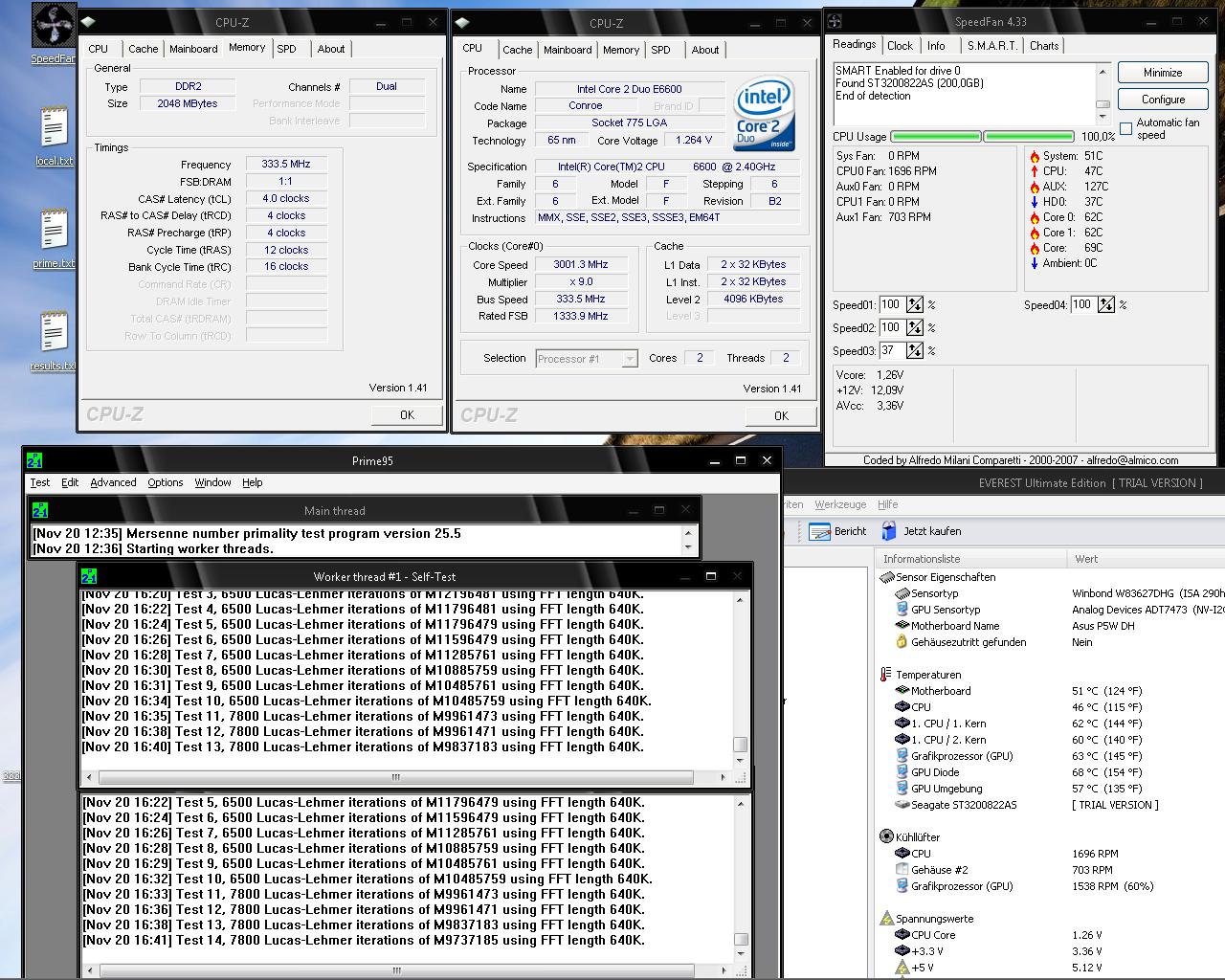Click first CPU Usage progress bar
1225x980 pixels.
point(936,137)
